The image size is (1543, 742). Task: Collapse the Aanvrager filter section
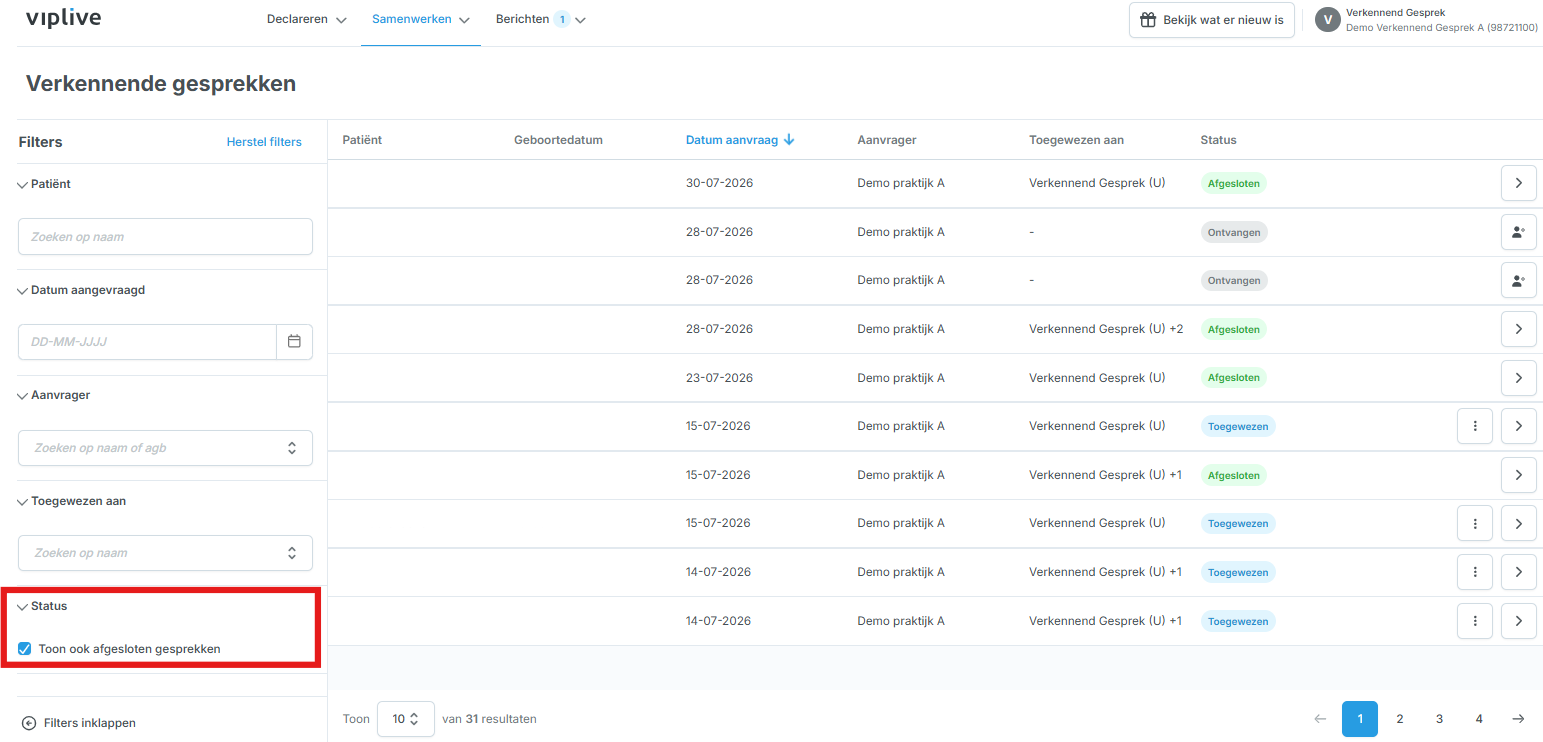point(54,395)
